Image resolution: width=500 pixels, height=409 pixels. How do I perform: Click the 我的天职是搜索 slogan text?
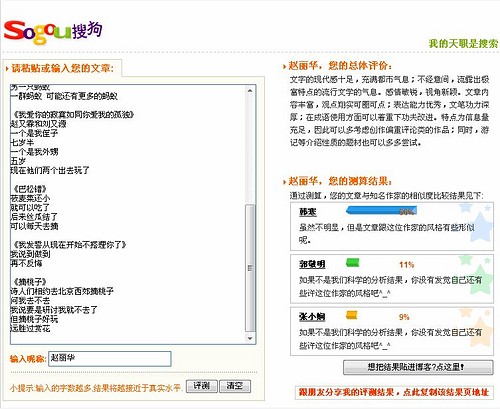click(463, 44)
